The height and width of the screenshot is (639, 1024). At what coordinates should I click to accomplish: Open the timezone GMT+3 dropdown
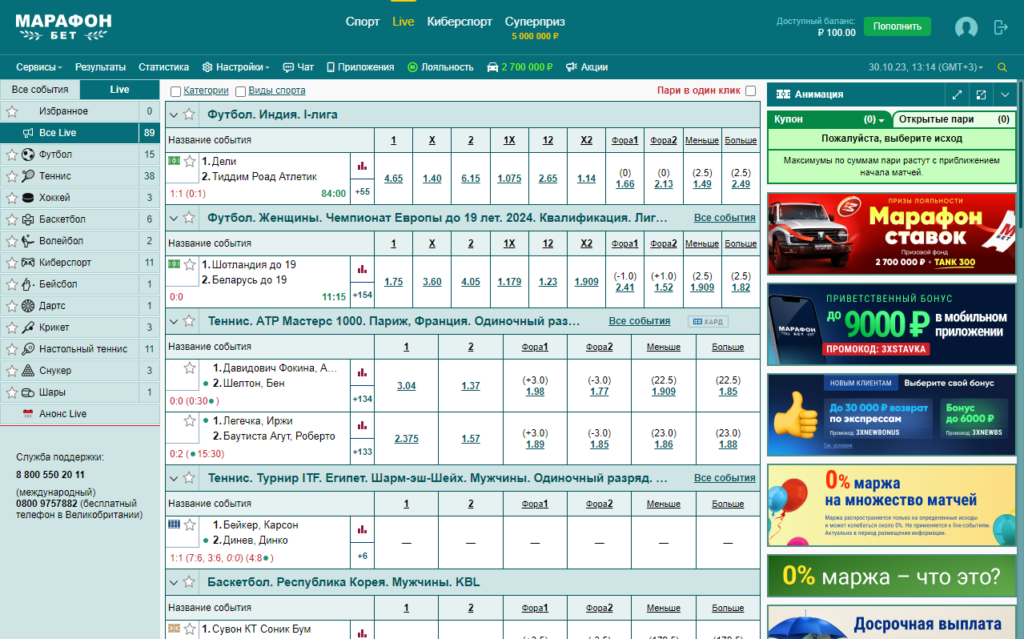pyautogui.click(x=925, y=67)
